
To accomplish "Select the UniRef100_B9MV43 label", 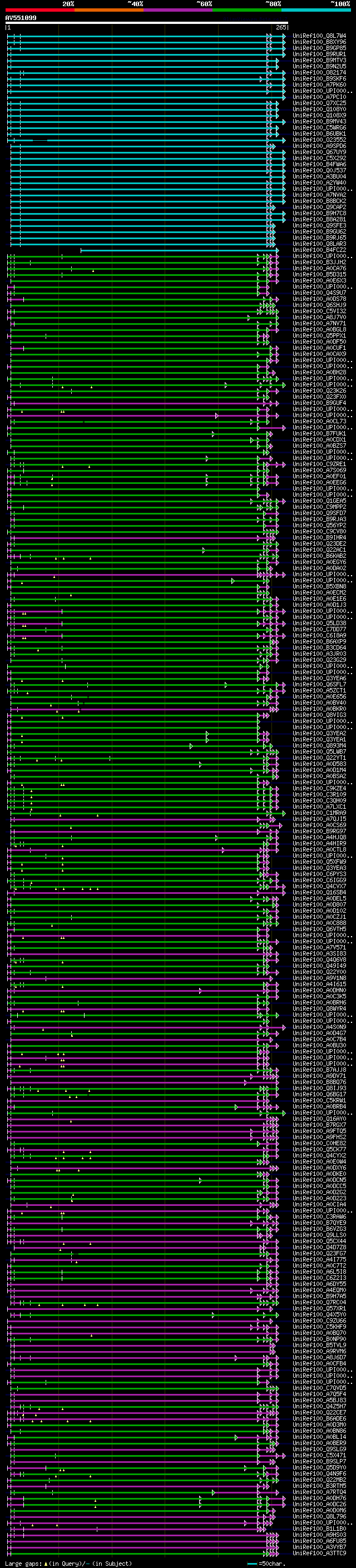I will (319, 121).
